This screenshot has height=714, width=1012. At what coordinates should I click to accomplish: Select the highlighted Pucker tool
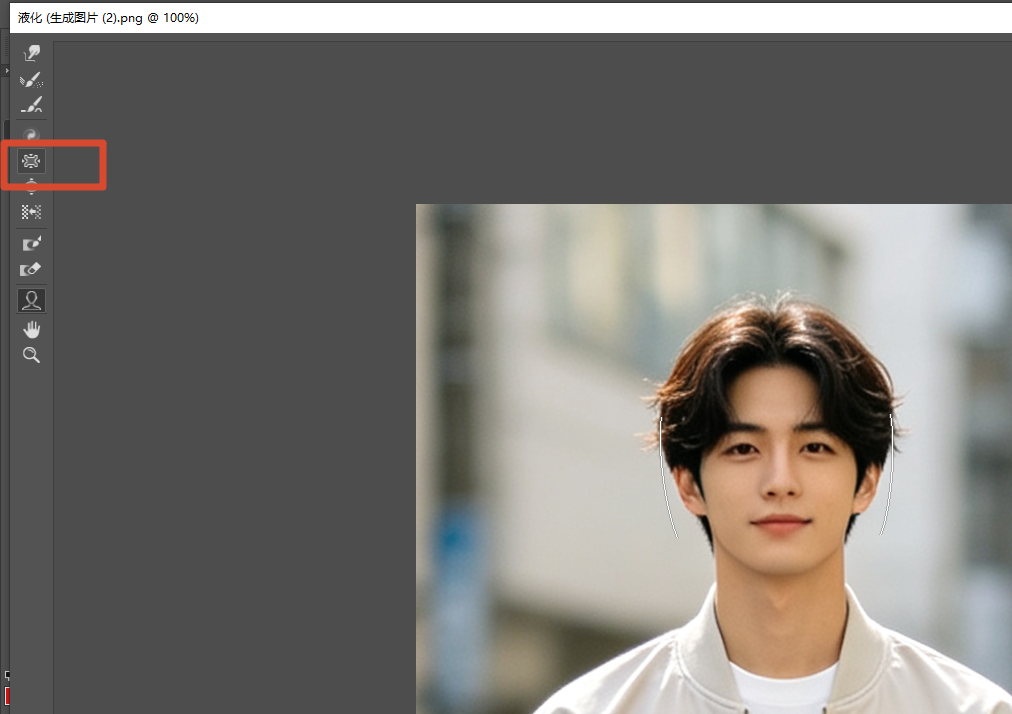(x=31, y=161)
